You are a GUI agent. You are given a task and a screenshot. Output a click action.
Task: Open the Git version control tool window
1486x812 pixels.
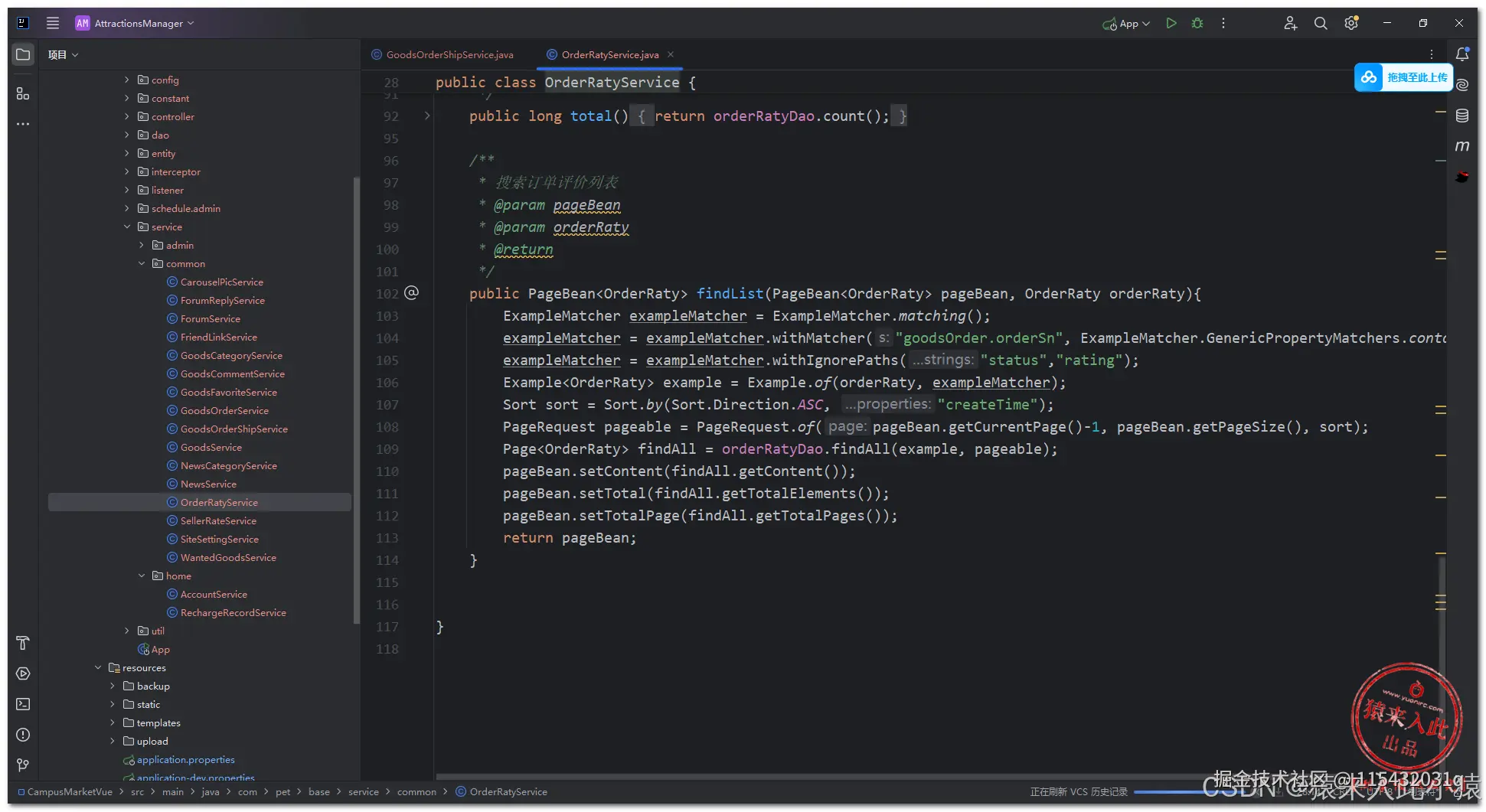pos(23,765)
